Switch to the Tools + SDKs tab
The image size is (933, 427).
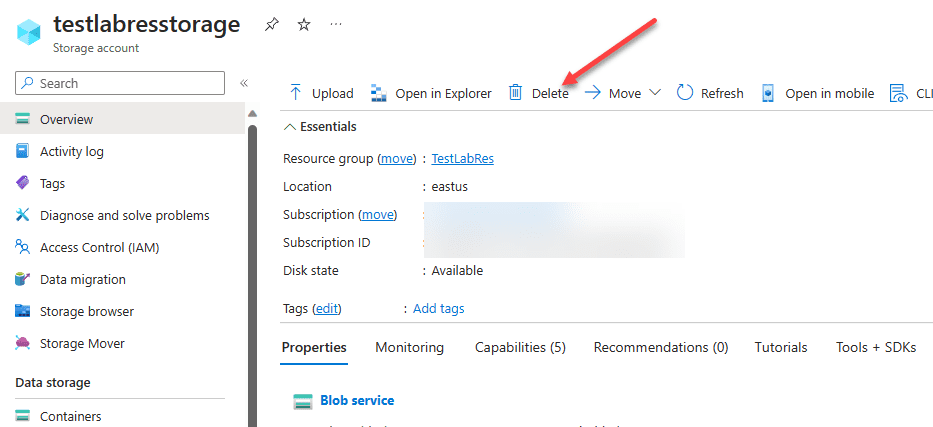click(x=876, y=347)
